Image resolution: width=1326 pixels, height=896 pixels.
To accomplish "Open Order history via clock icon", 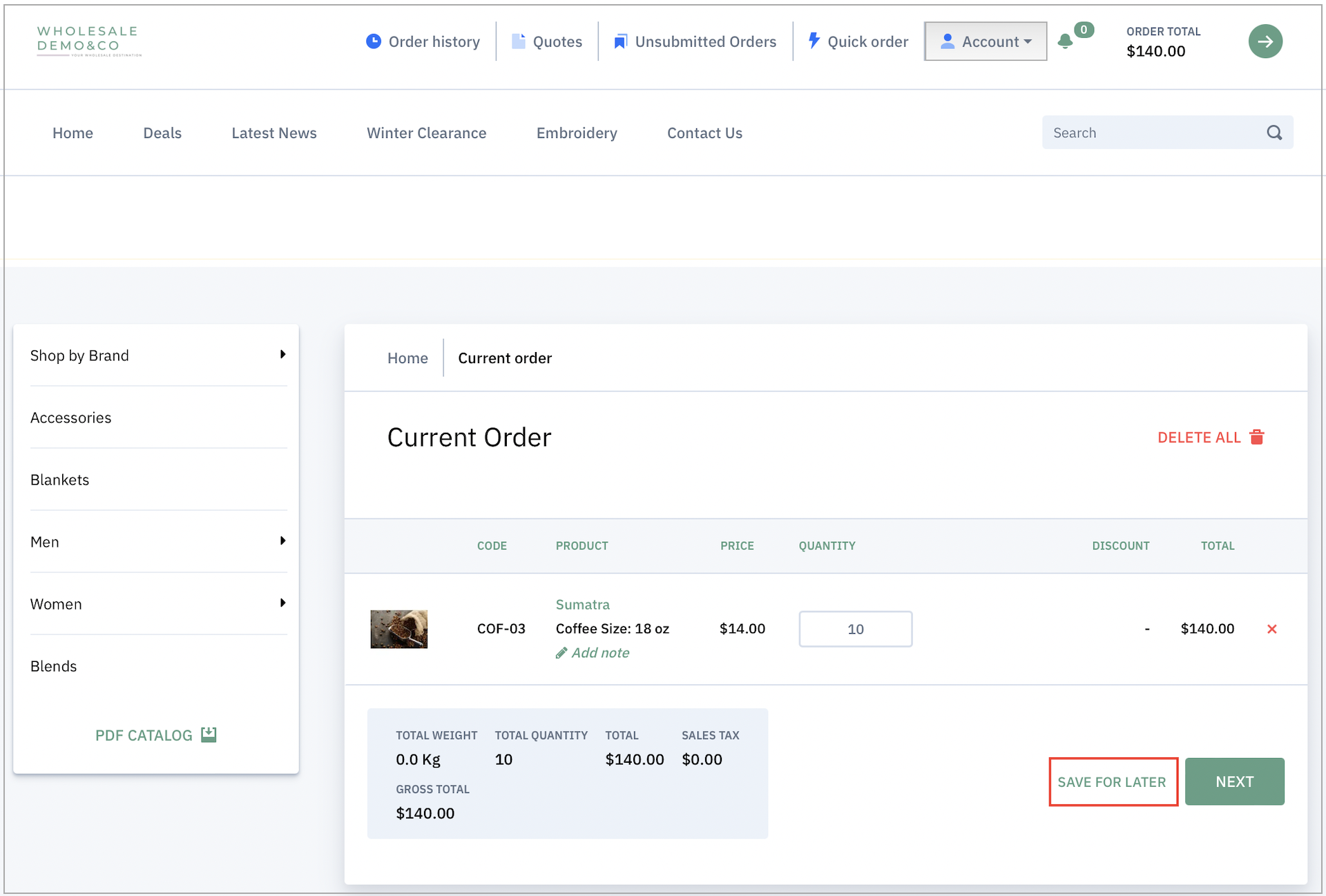I will [374, 41].
